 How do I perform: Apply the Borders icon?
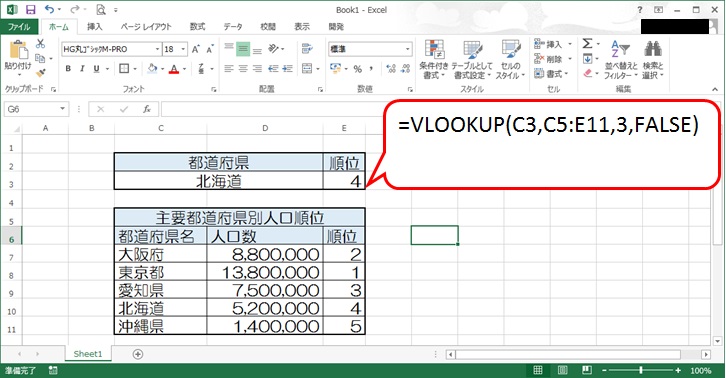click(124, 69)
